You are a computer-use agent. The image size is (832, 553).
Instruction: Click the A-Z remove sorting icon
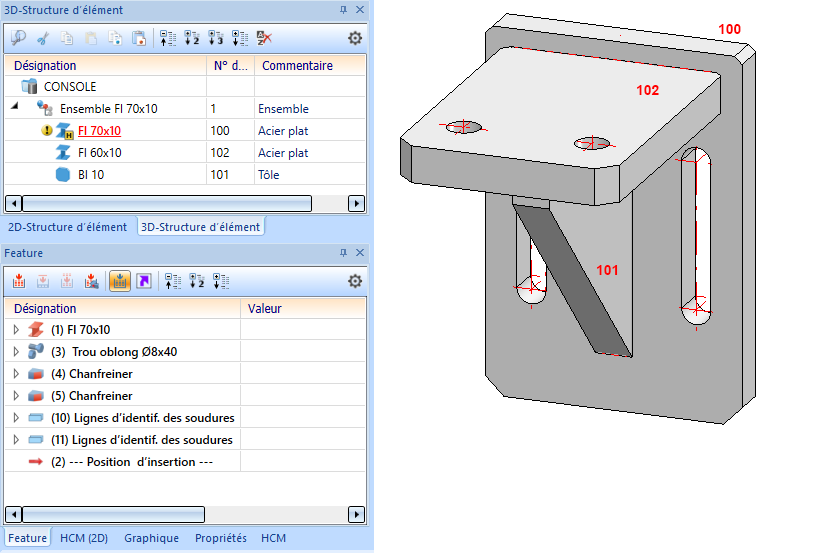coord(264,38)
